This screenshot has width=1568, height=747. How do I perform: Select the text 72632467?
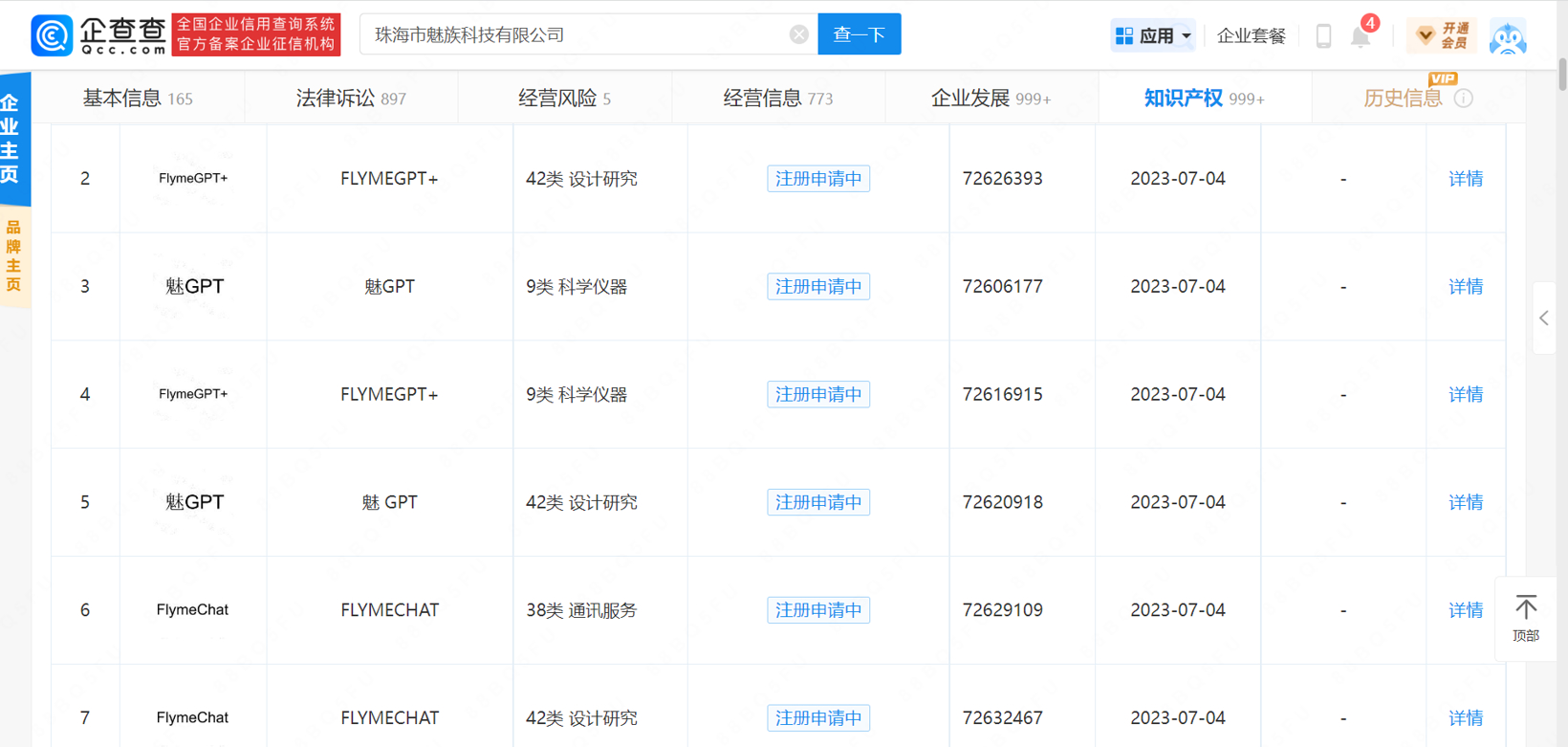point(1003,718)
